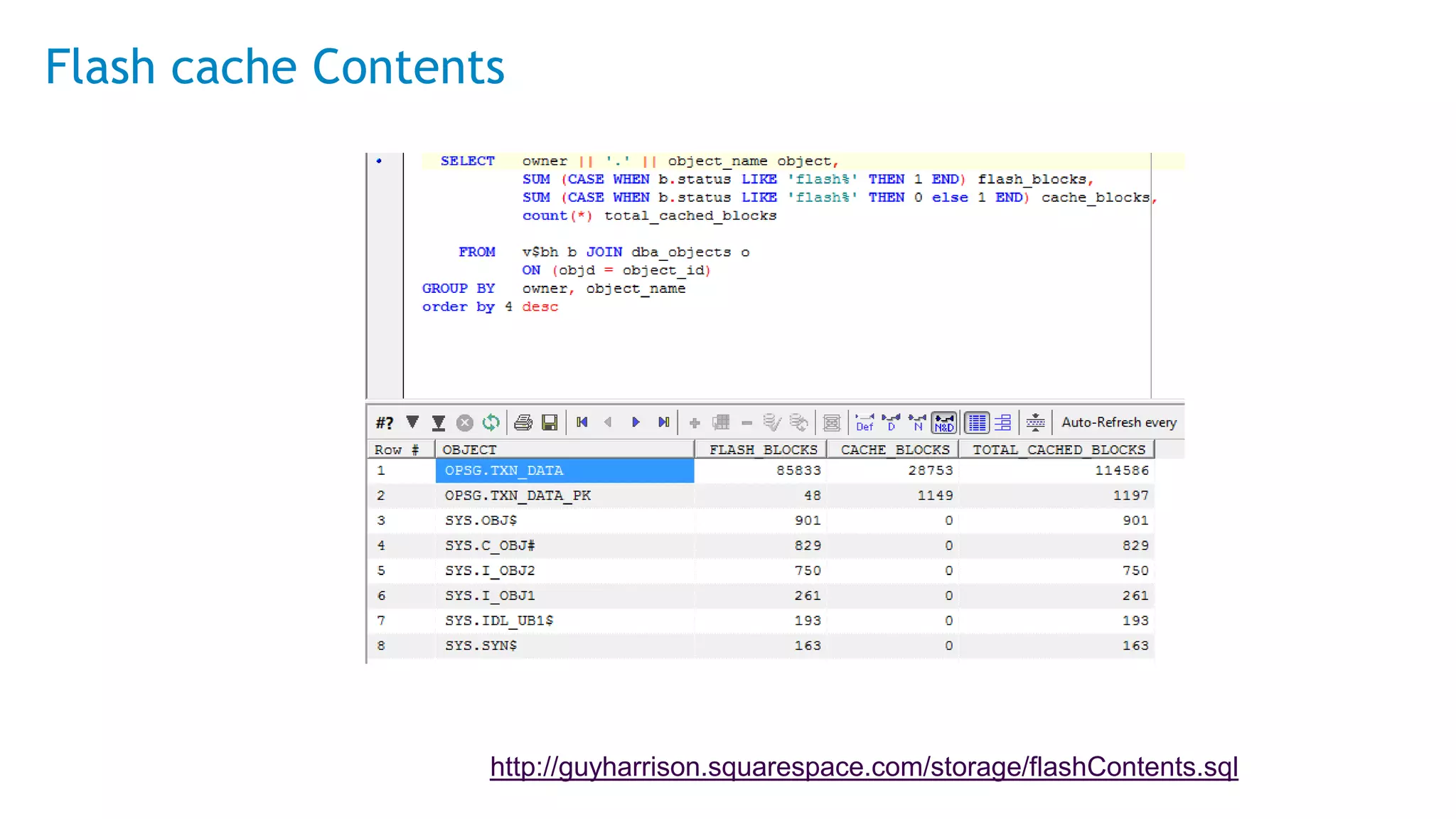The height and width of the screenshot is (819, 1456).
Task: Click the FLASH_BLOCKS column header
Action: point(761,449)
